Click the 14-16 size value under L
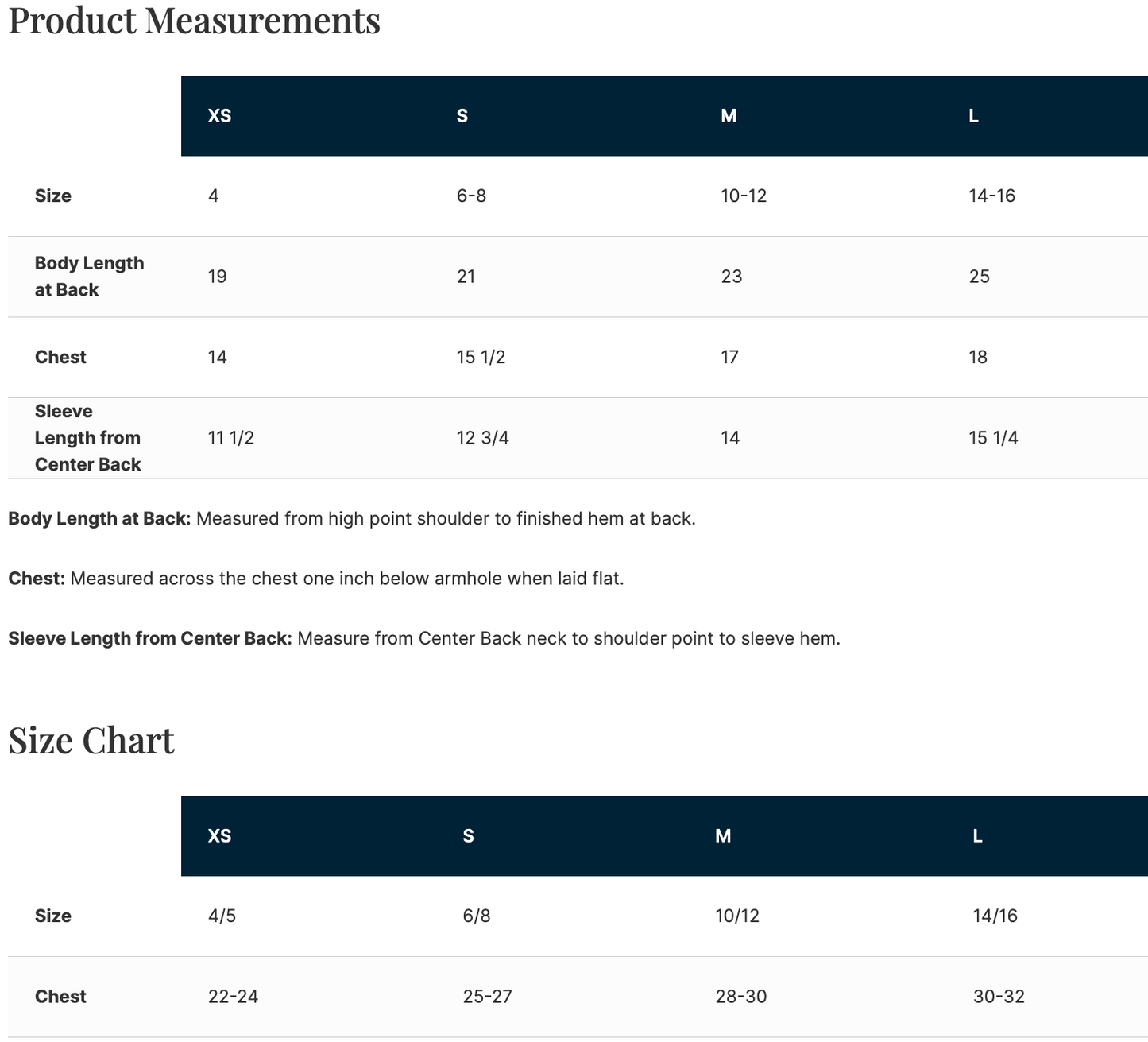 click(991, 196)
